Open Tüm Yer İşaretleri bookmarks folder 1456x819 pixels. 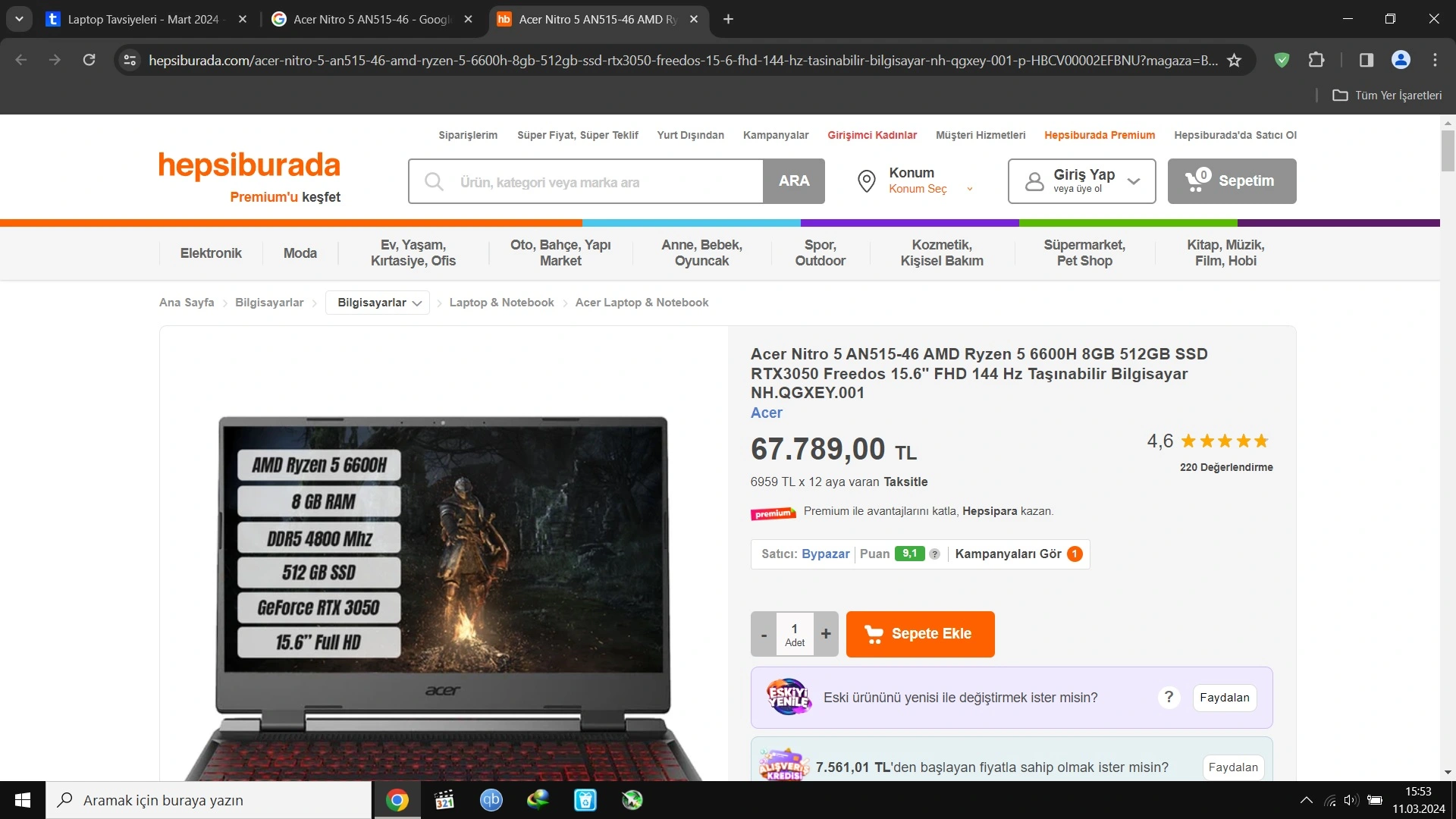point(1387,96)
